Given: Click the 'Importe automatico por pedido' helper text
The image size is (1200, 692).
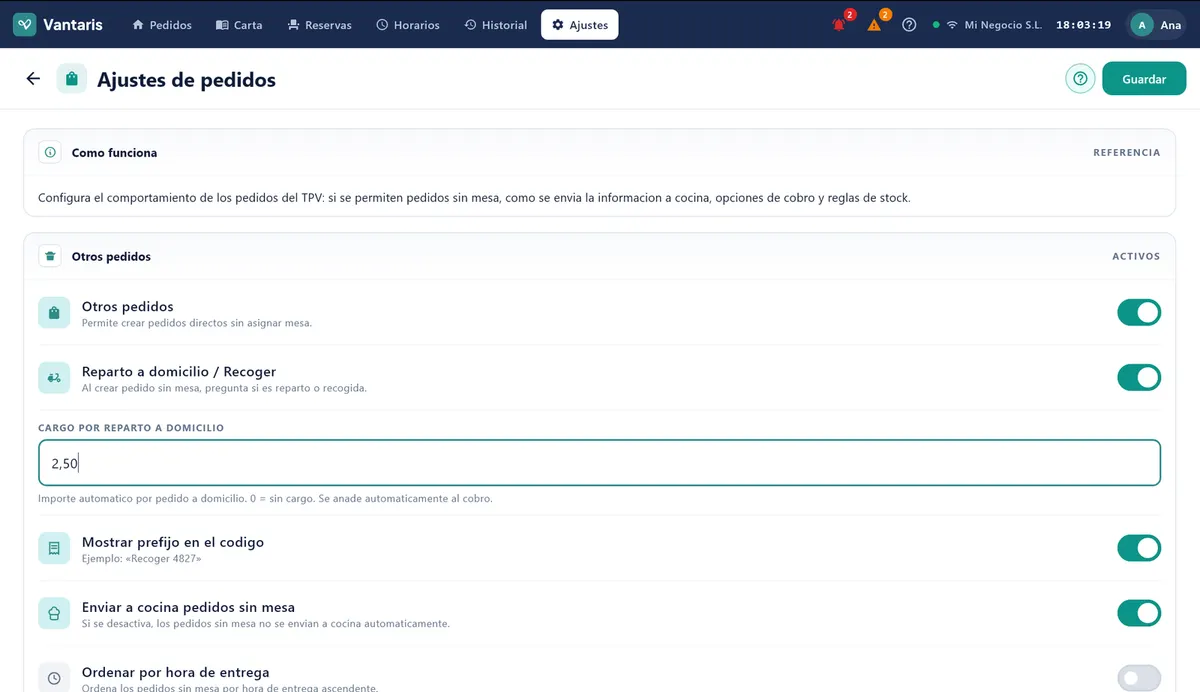Looking at the screenshot, I should pos(265,498).
